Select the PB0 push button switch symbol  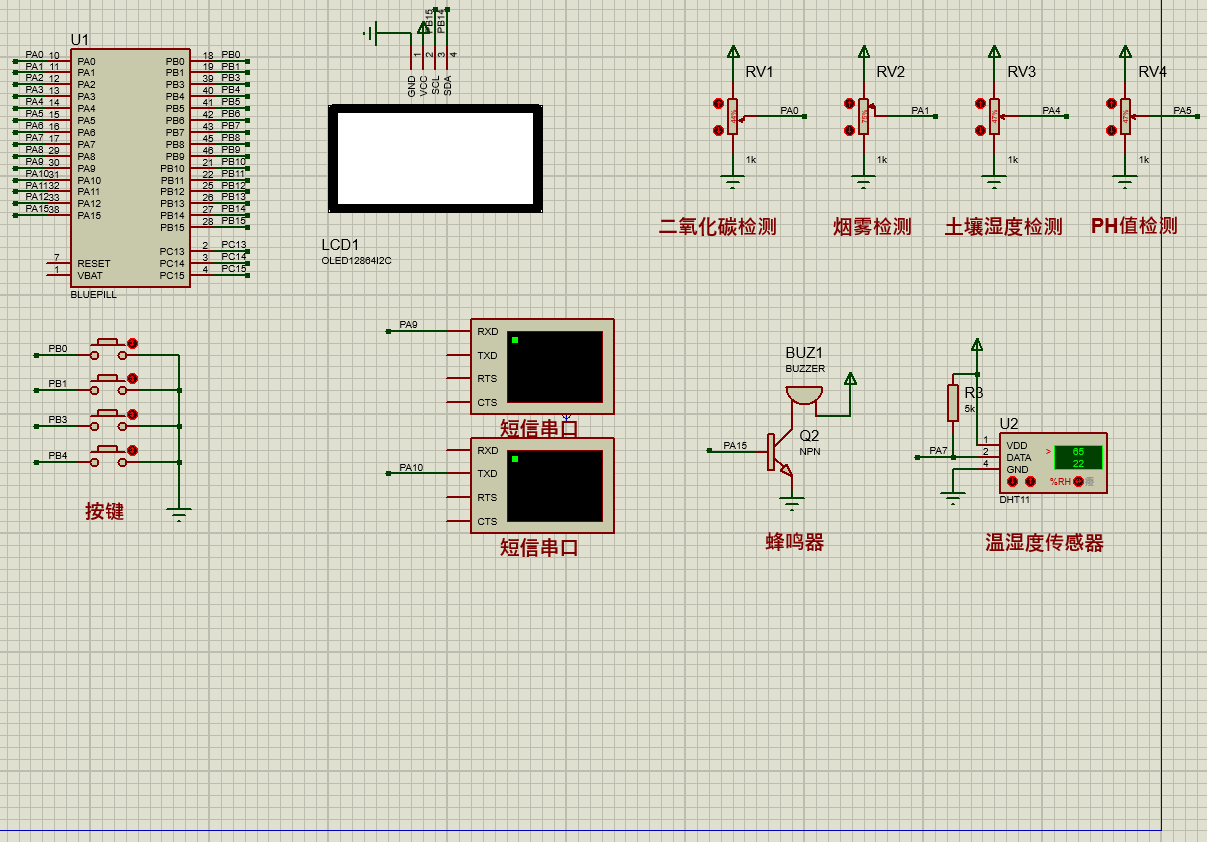[x=109, y=350]
